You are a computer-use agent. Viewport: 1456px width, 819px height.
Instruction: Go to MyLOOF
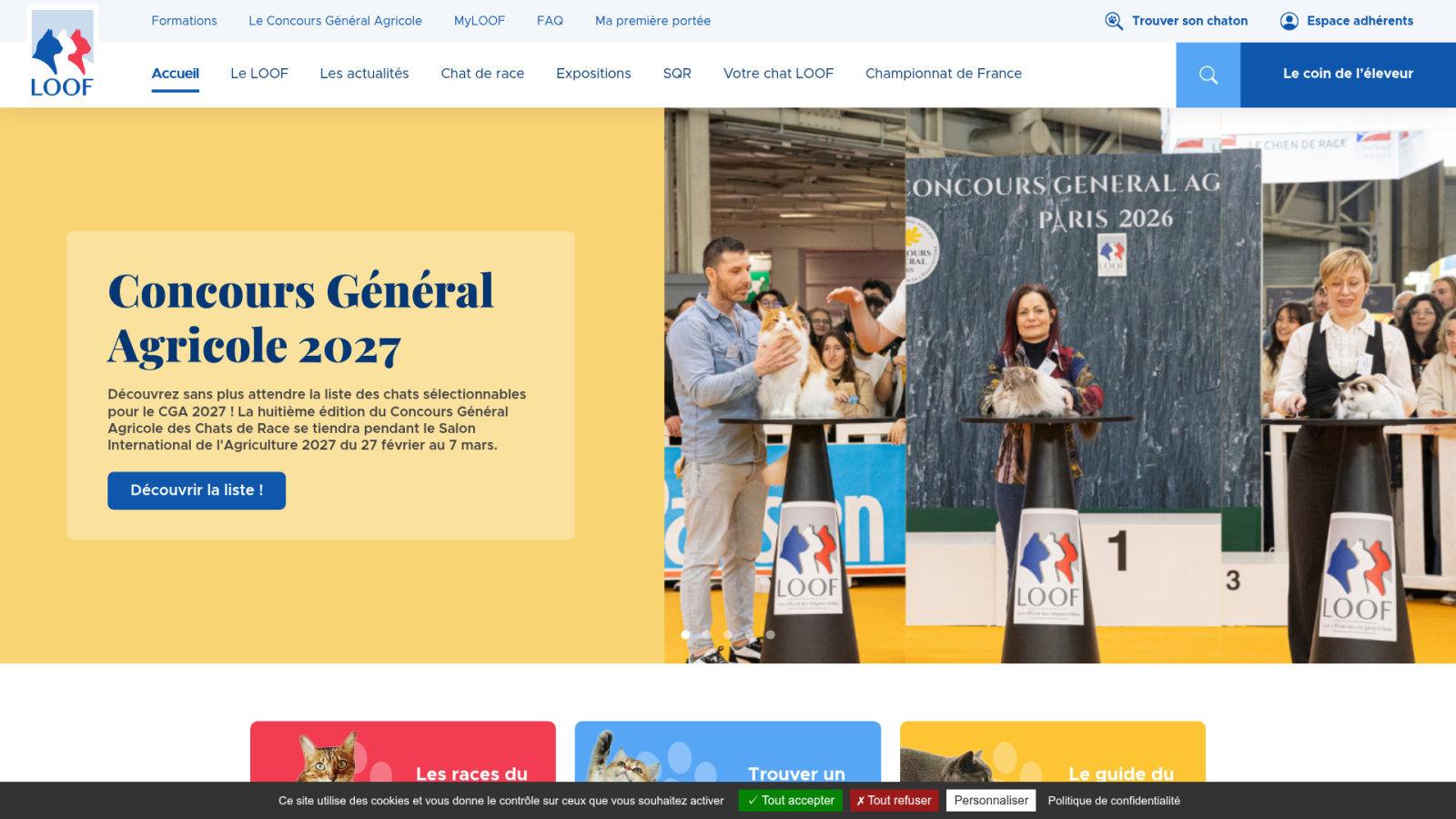[x=480, y=21]
